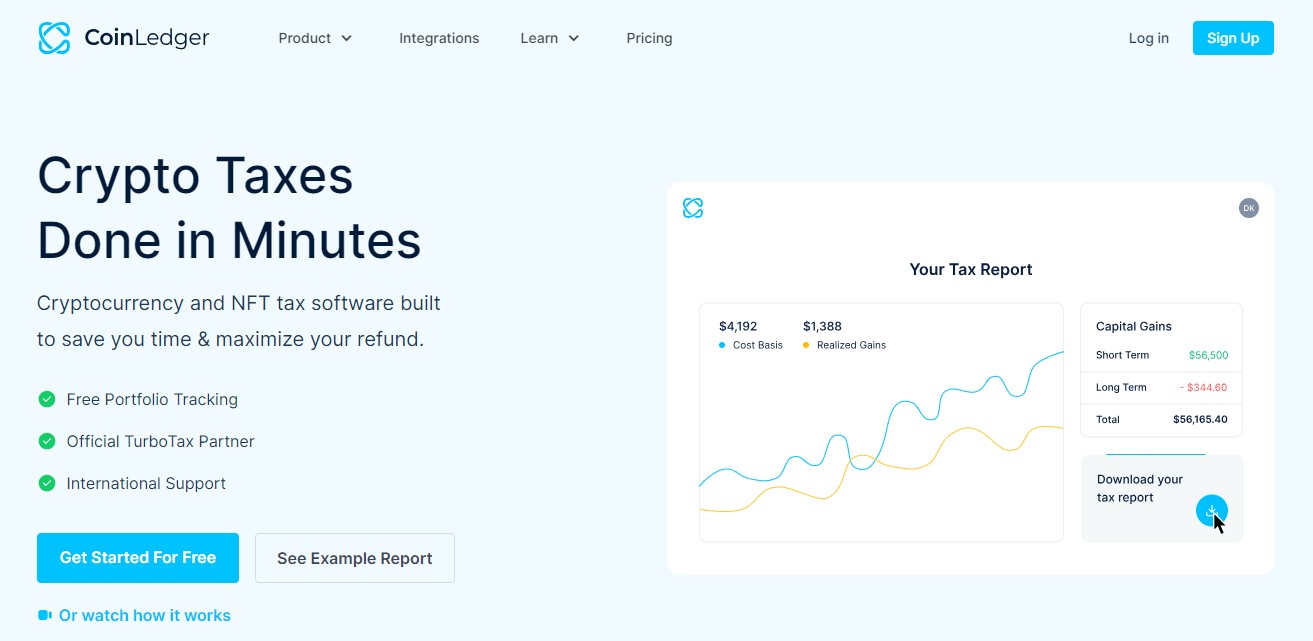Toggle the Cost Basis legend dot
The image size is (1313, 641).
722,345
